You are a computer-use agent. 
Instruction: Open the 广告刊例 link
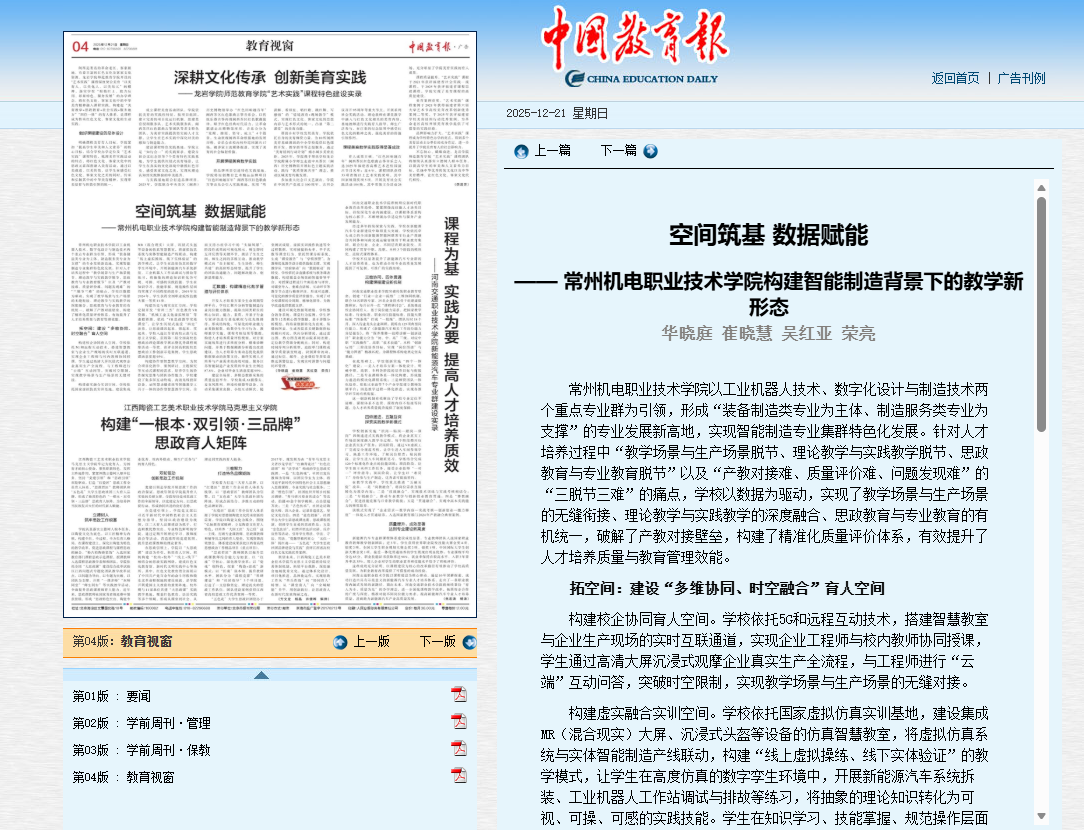pos(1021,78)
